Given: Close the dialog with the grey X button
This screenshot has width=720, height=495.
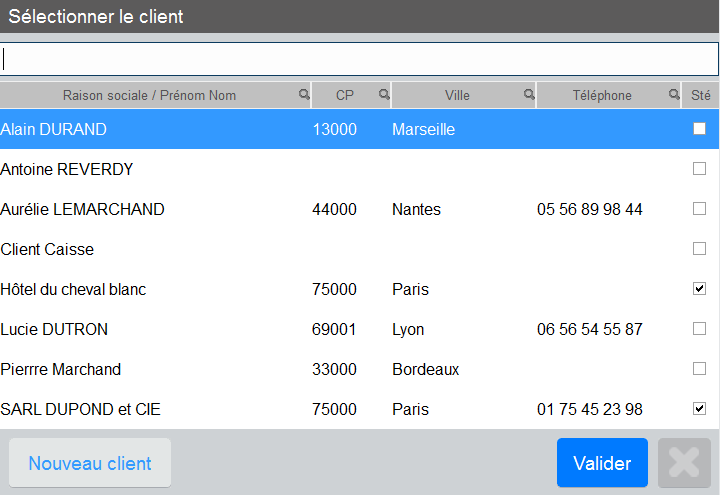Looking at the screenshot, I should [684, 462].
